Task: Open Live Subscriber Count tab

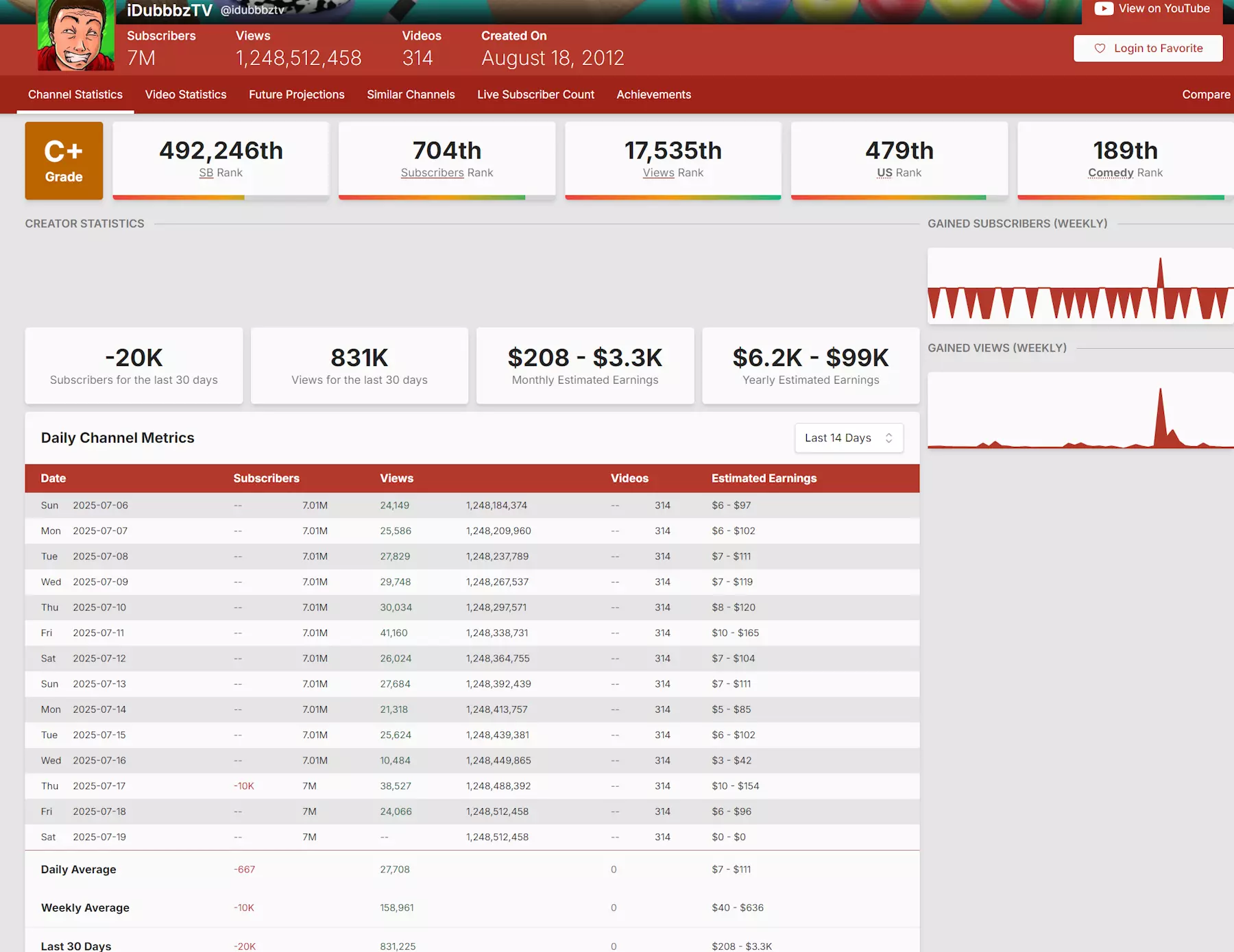Action: point(535,95)
